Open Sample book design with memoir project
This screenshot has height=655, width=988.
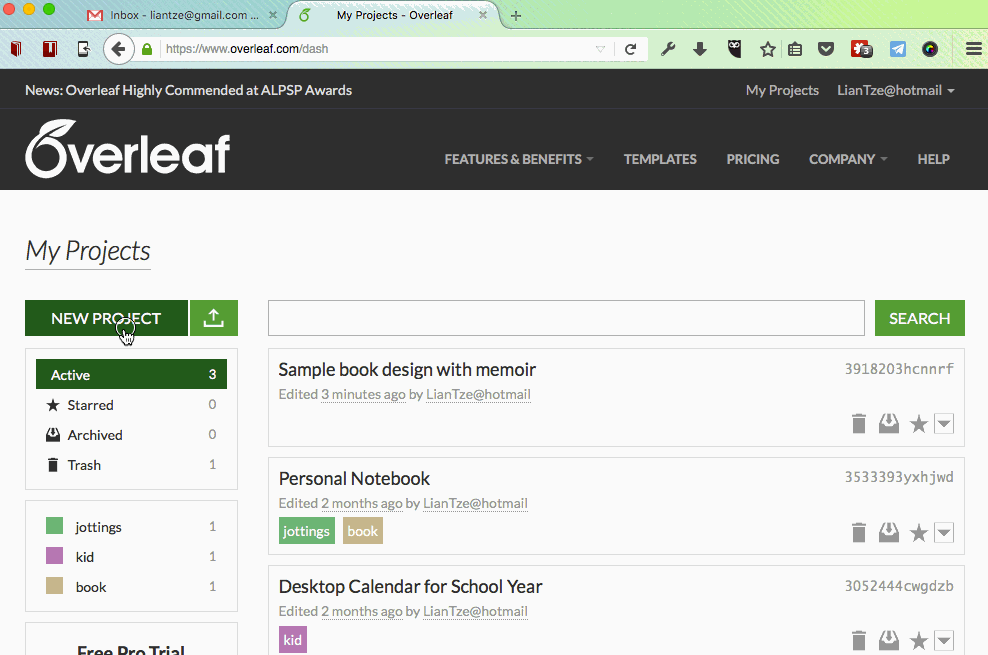(x=407, y=369)
